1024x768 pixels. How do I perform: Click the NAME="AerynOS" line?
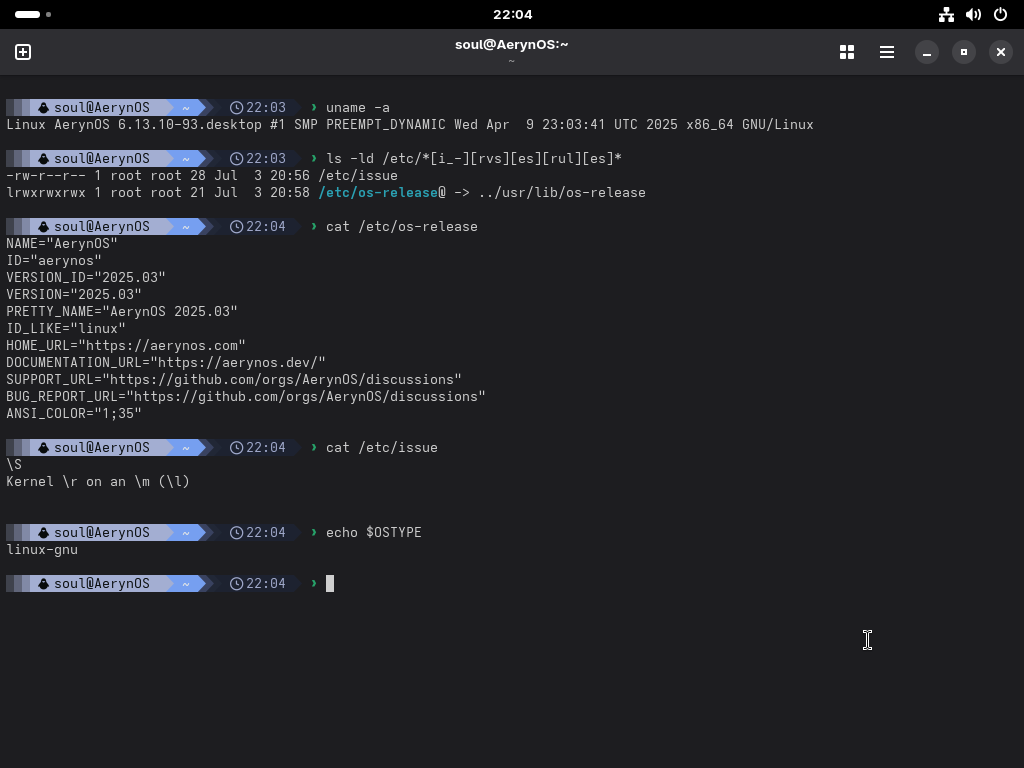61,244
